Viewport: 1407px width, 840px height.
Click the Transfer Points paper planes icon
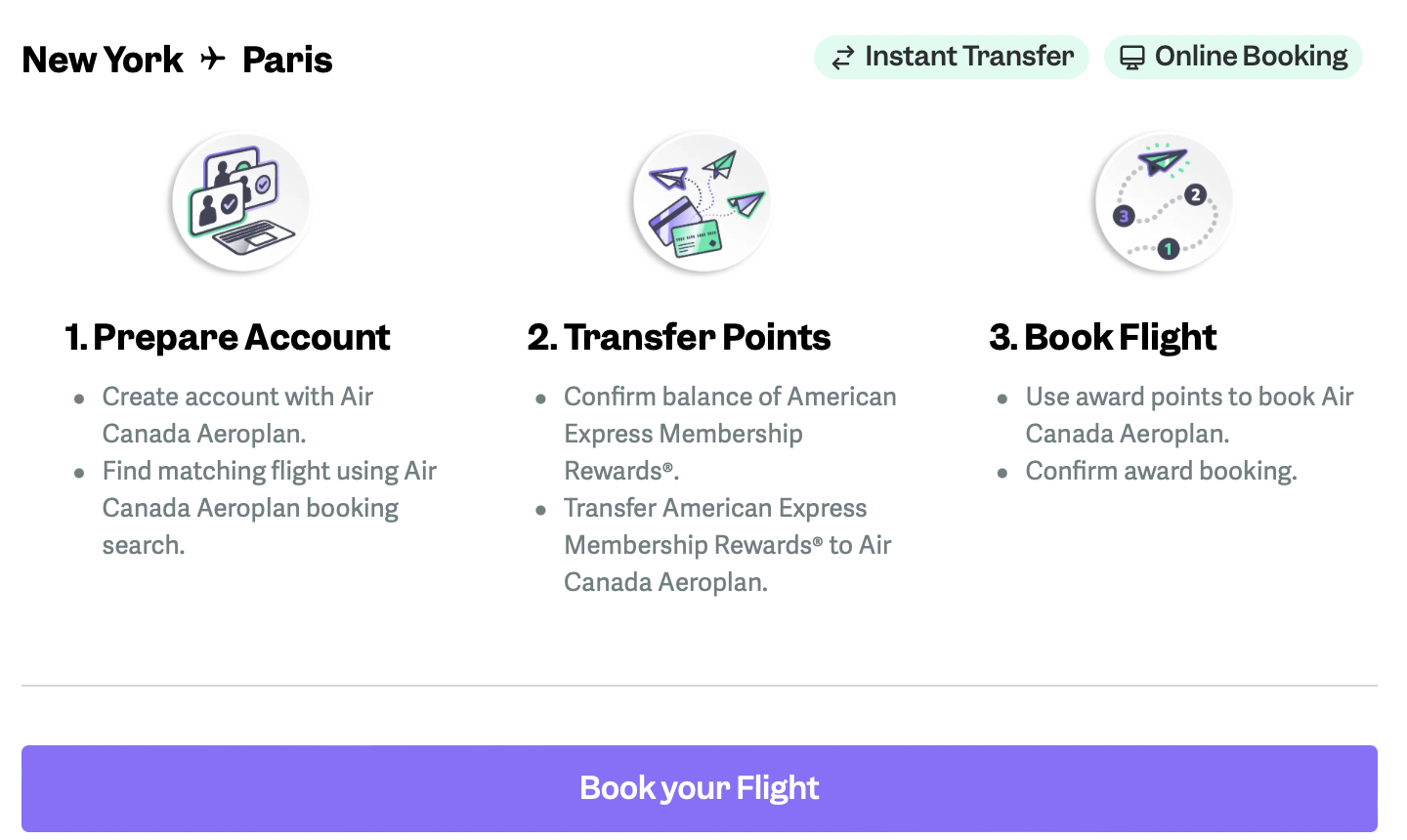[702, 202]
